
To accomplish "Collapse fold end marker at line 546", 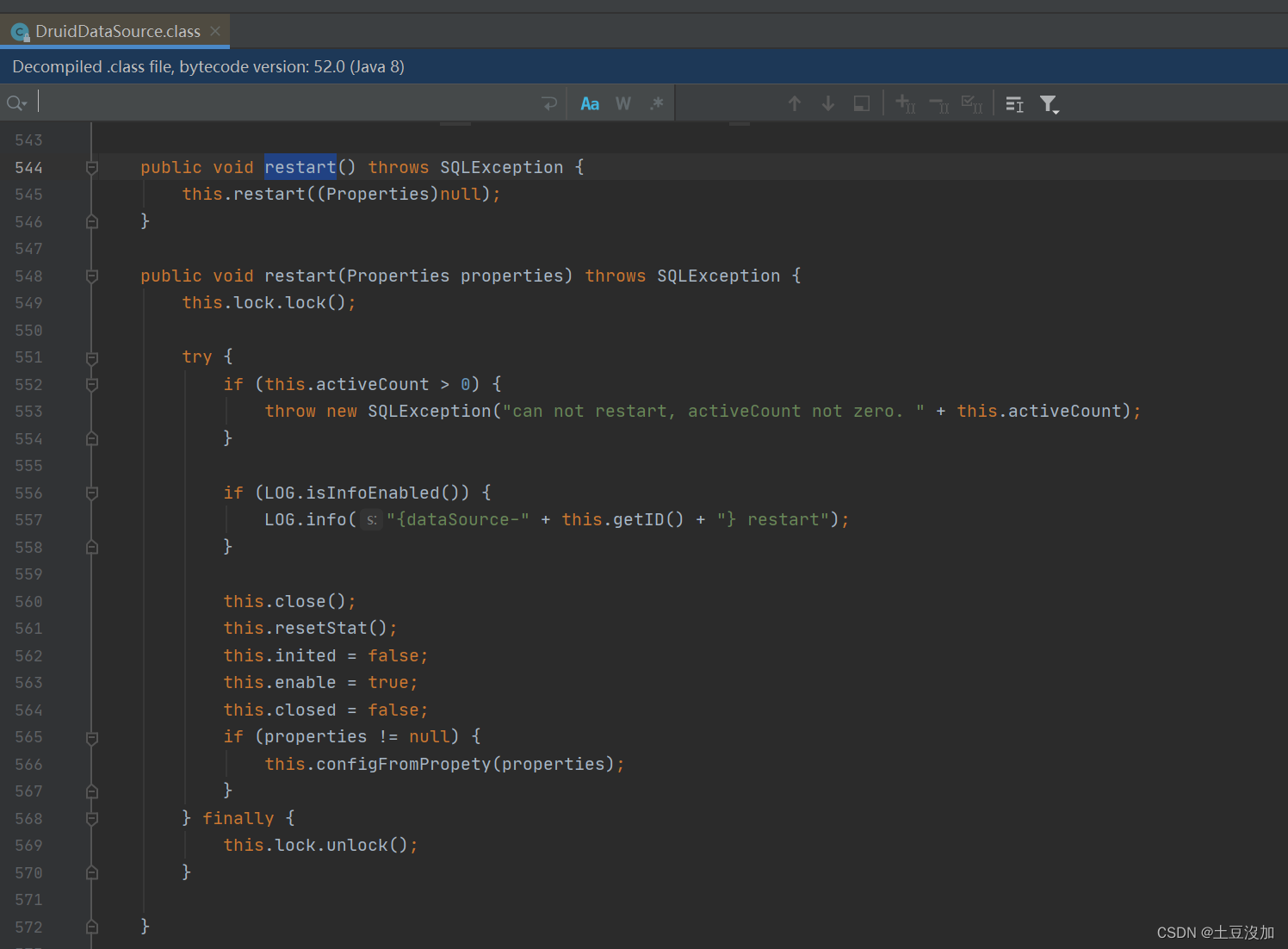I will click(x=92, y=221).
